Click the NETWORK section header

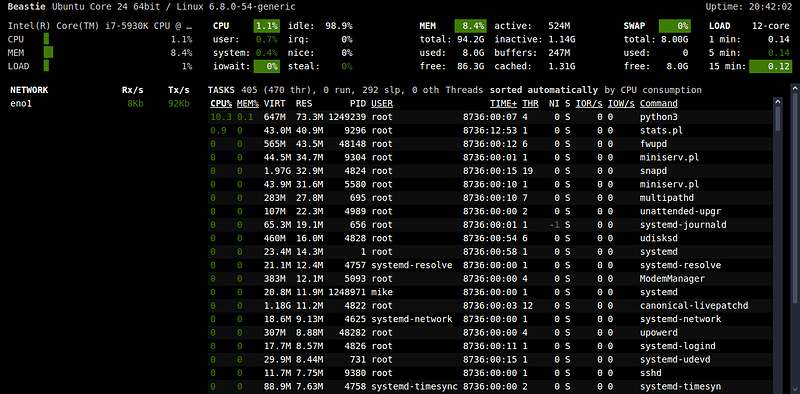coord(29,90)
